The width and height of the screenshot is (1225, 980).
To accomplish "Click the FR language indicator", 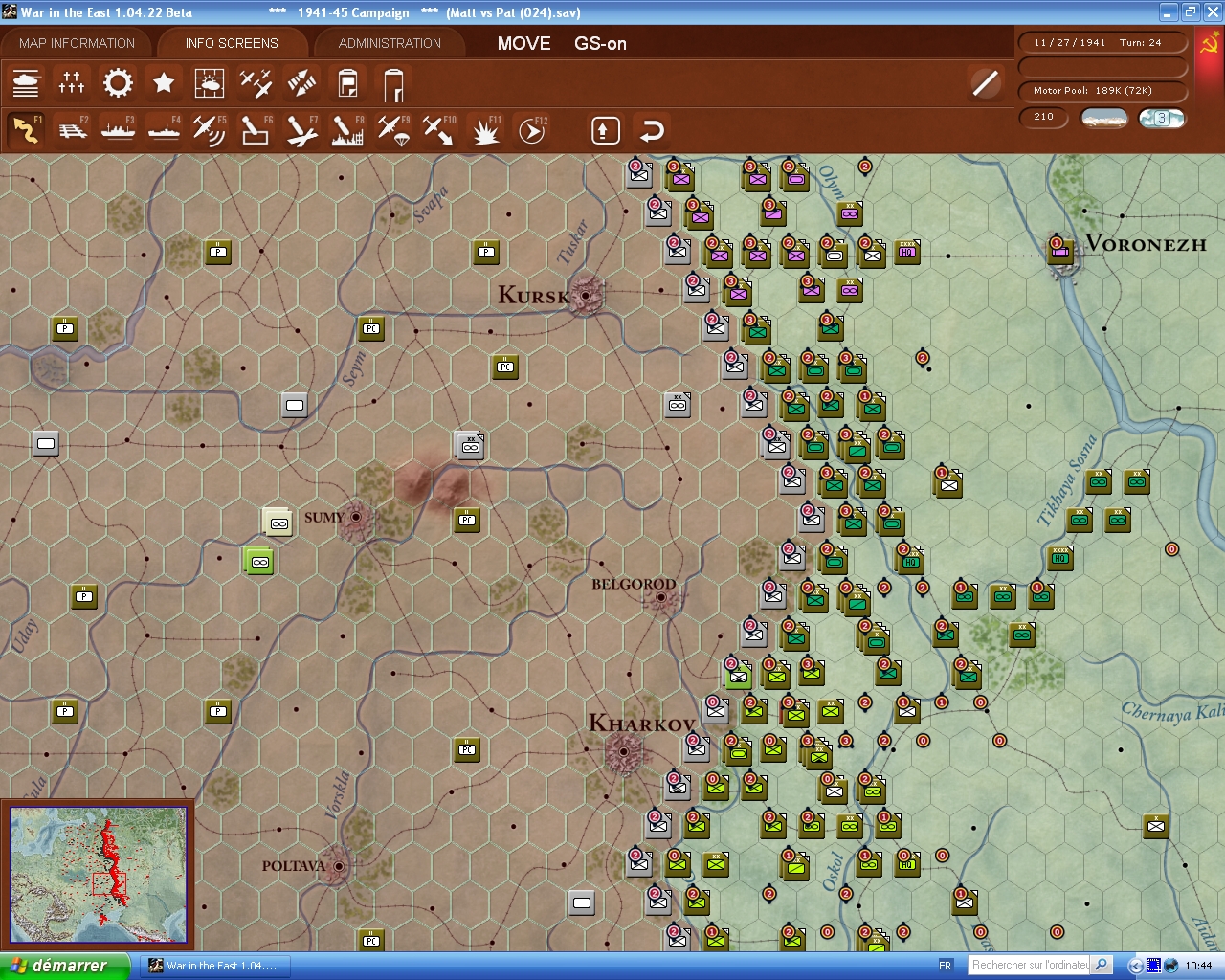I will click(x=946, y=966).
